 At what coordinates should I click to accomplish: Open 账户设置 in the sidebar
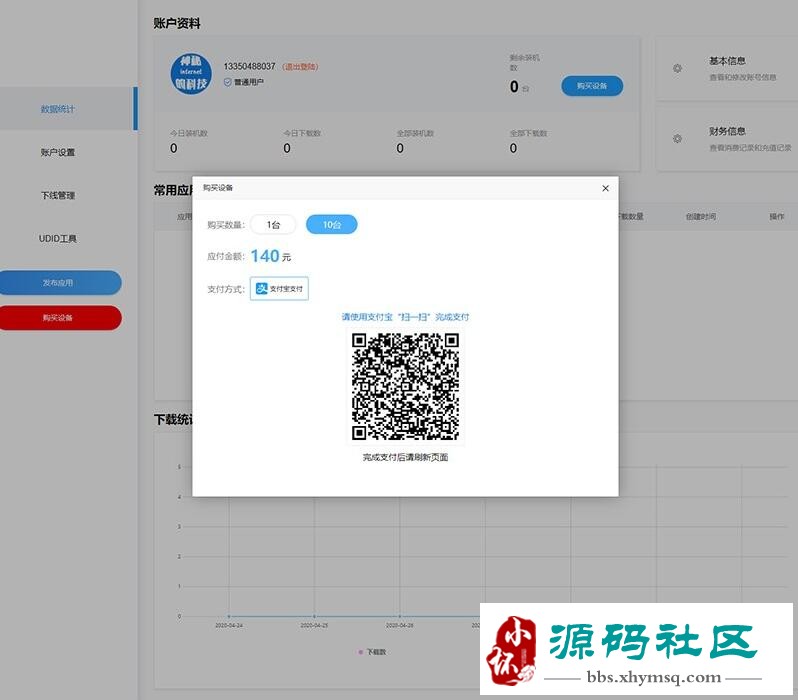pos(58,152)
